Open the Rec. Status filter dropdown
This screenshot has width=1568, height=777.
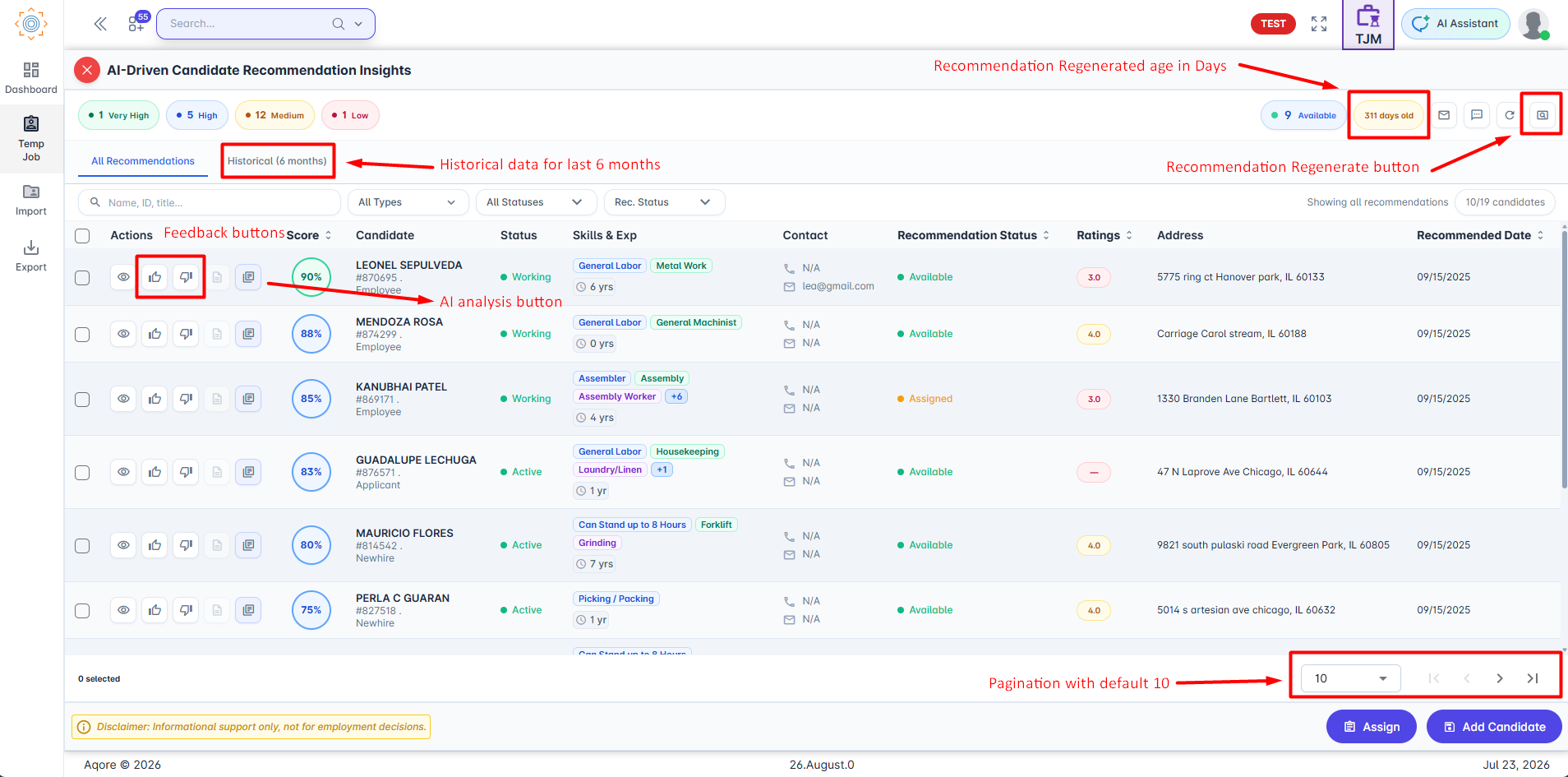[664, 202]
